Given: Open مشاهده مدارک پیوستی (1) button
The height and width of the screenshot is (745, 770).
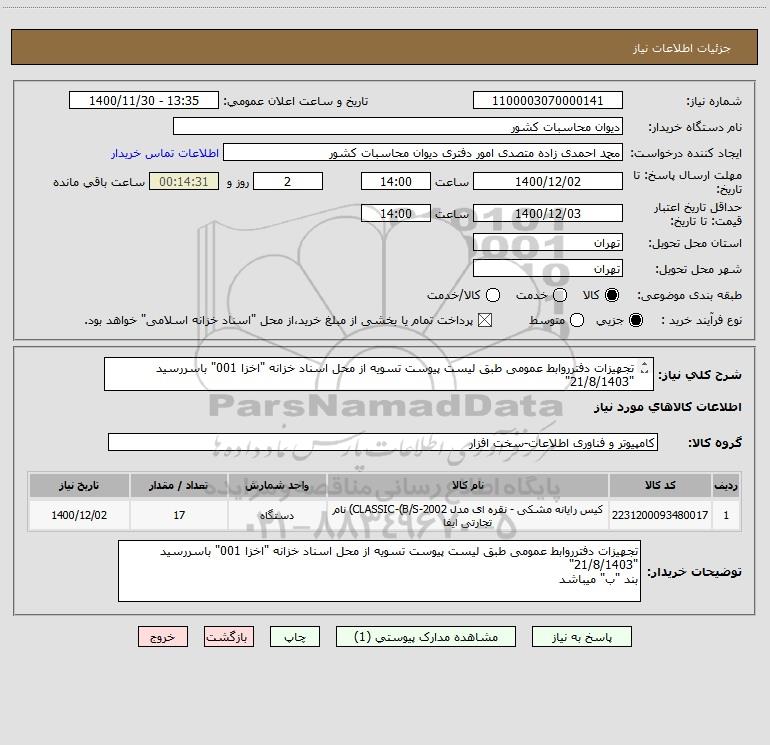Looking at the screenshot, I should tap(426, 637).
